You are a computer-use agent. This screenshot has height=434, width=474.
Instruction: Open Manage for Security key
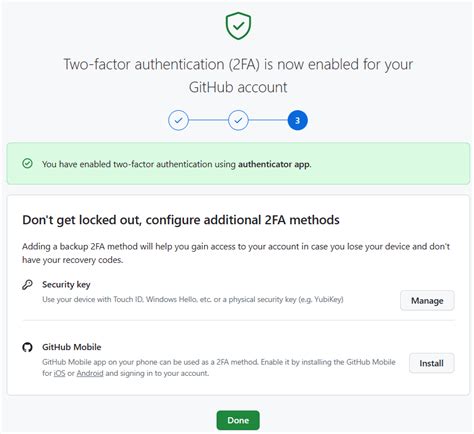[x=427, y=301]
